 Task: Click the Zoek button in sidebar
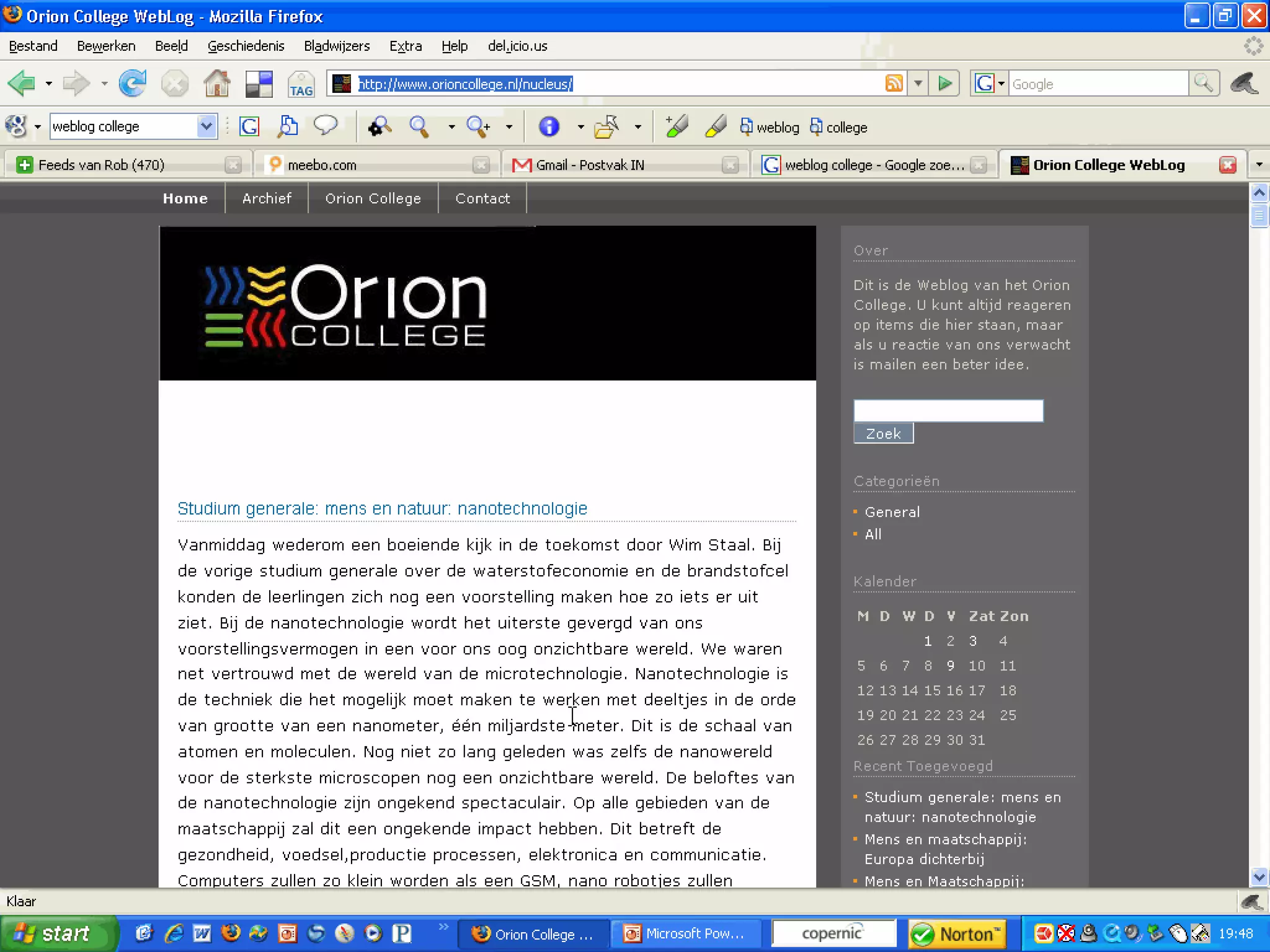tap(882, 434)
